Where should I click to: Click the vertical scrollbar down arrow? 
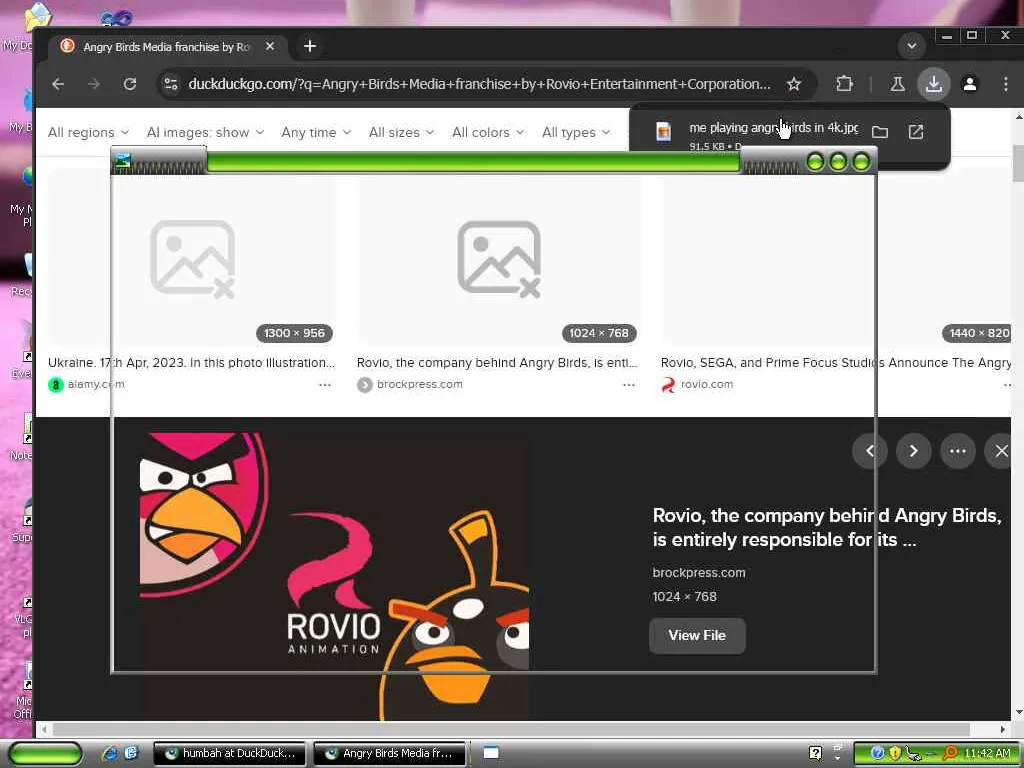point(1017,712)
